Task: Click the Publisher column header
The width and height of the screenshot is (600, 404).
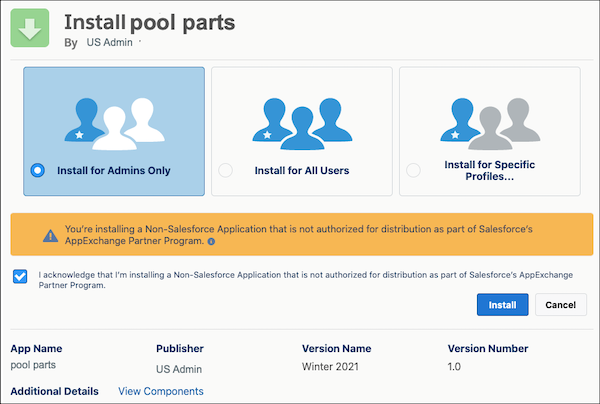Action: tap(180, 349)
